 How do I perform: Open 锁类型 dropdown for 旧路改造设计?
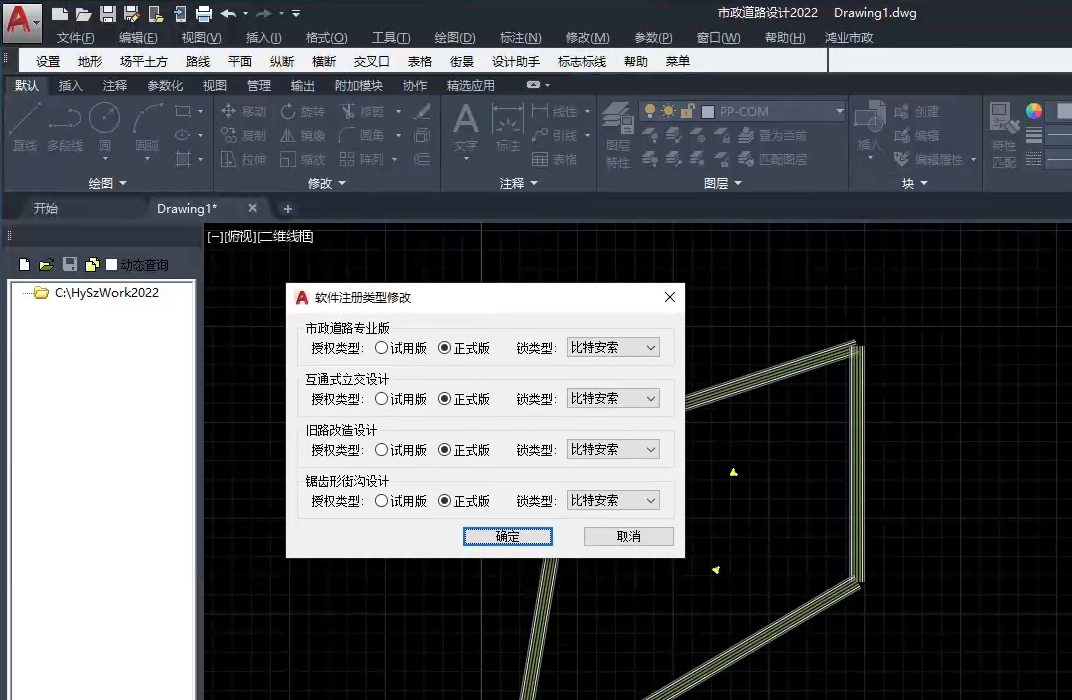pos(613,449)
